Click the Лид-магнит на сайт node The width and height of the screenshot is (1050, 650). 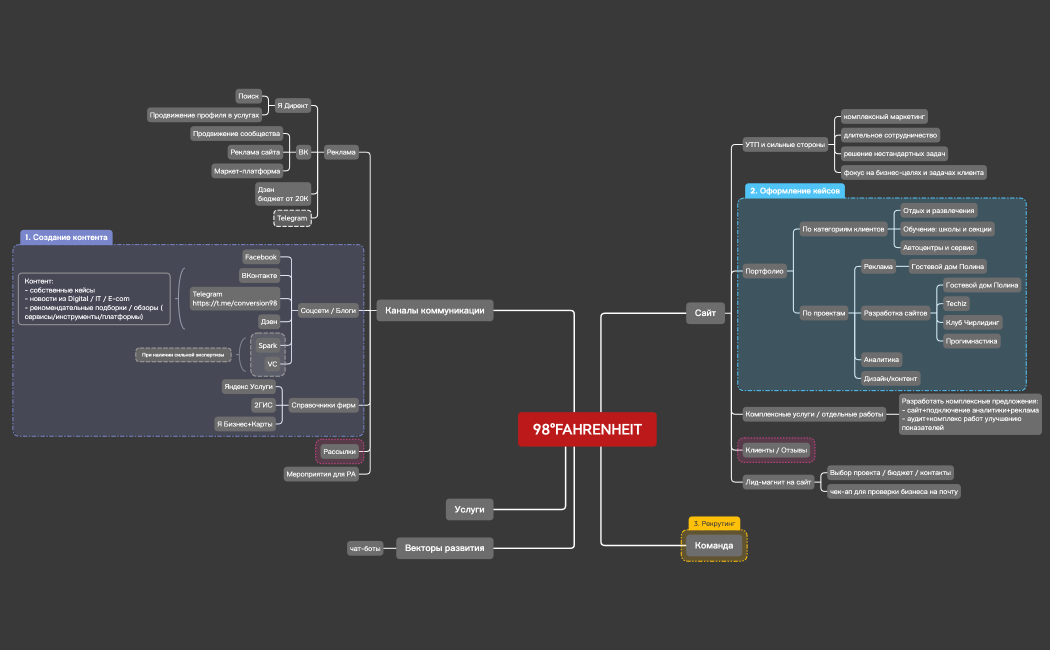point(777,482)
